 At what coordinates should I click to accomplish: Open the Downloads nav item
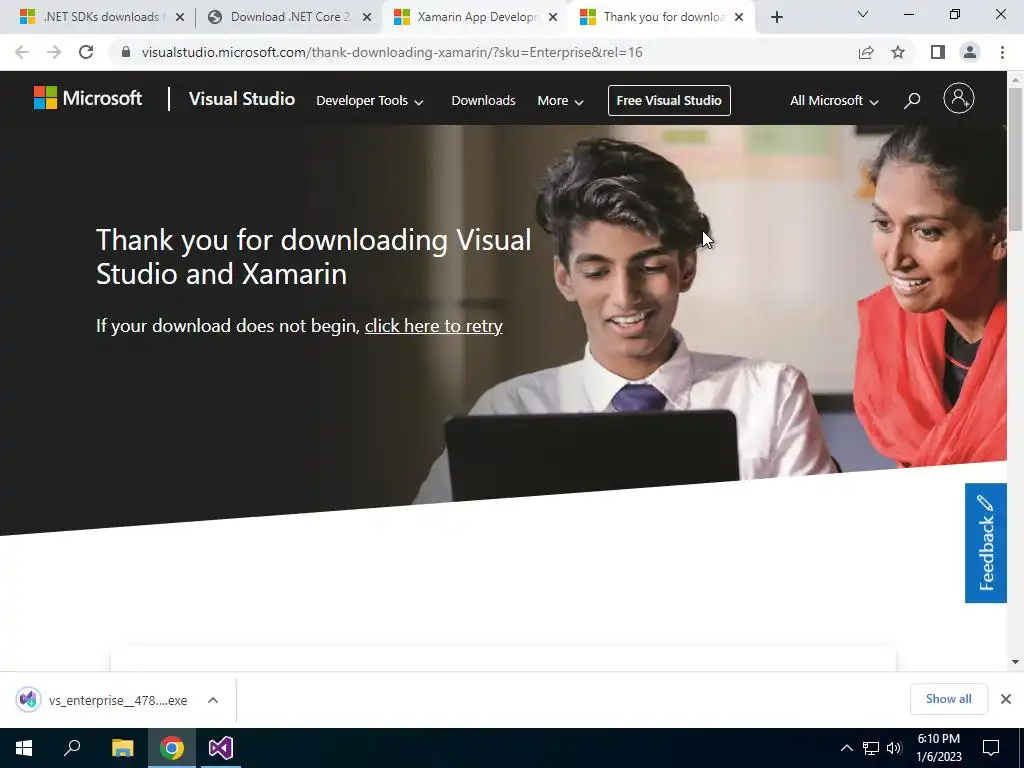click(x=483, y=101)
